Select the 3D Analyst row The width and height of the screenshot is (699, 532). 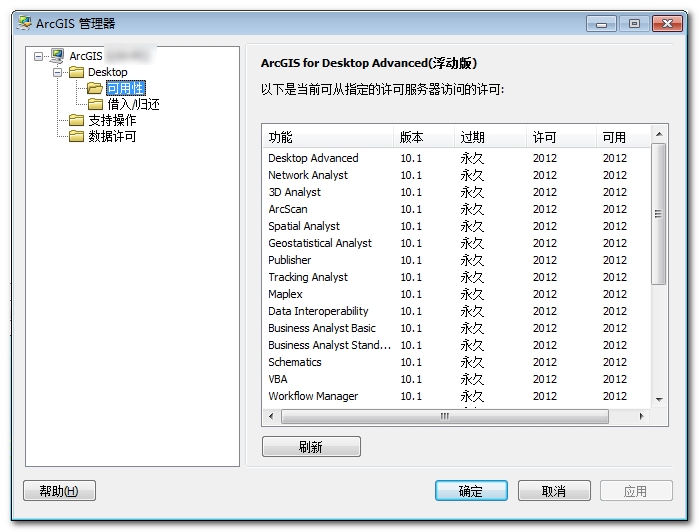(456, 192)
